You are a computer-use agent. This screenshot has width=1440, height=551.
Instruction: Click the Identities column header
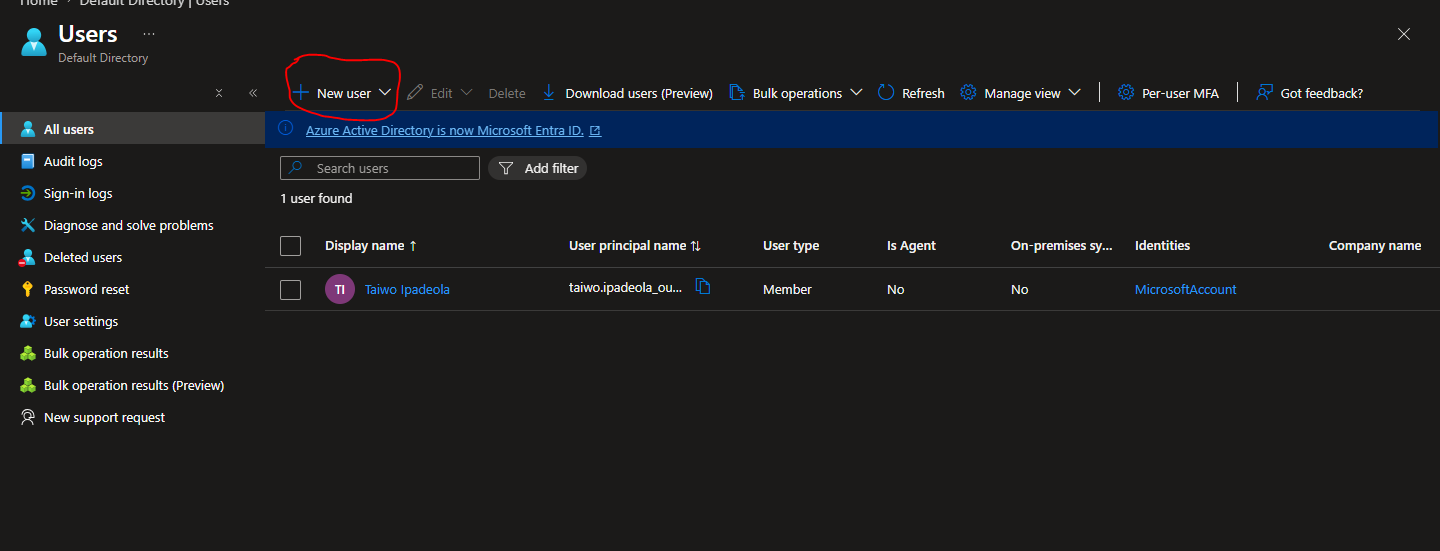pos(1162,245)
